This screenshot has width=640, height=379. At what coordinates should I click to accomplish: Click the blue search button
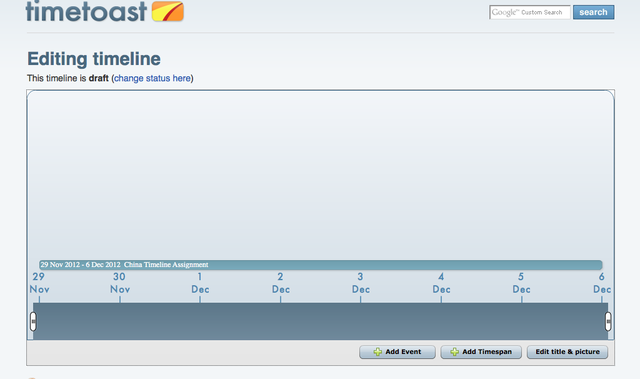point(593,12)
